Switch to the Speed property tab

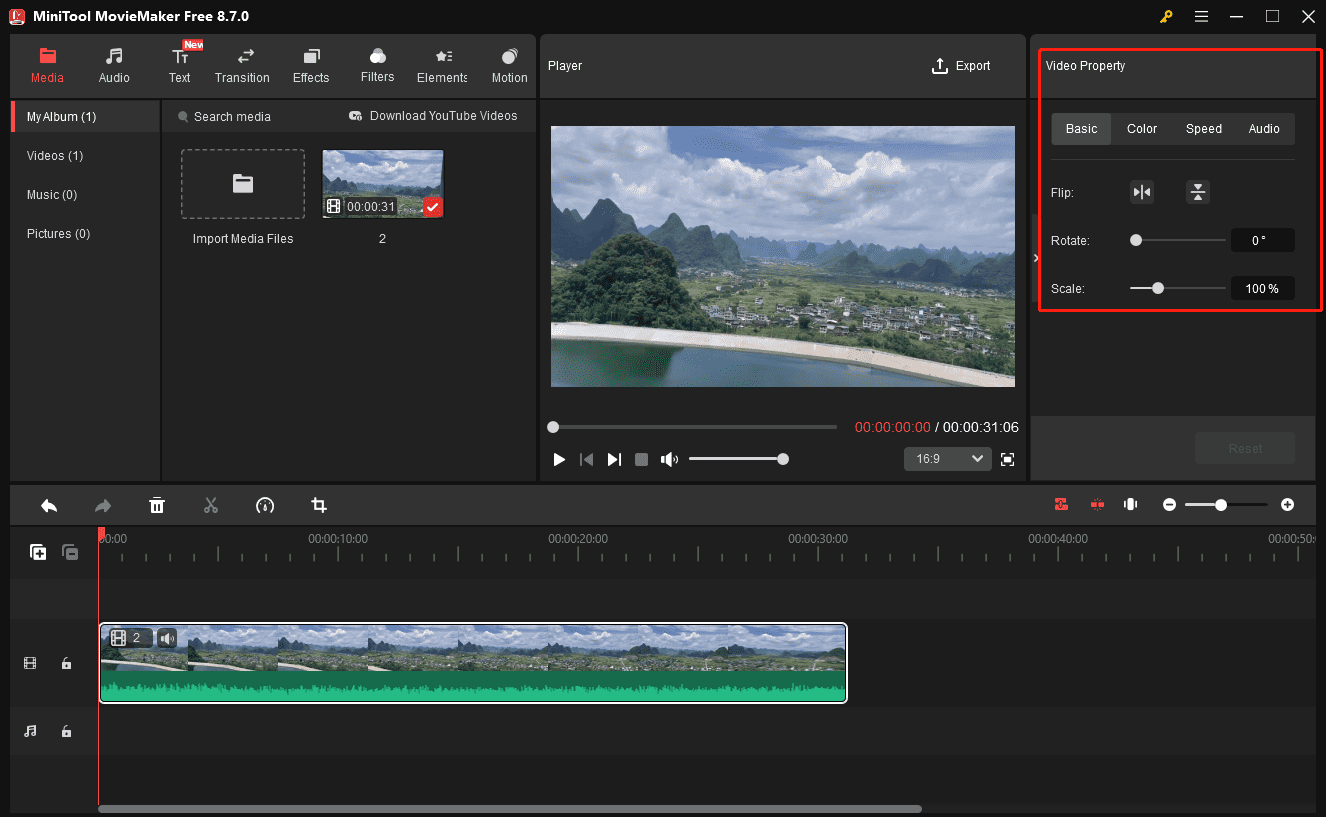1204,129
